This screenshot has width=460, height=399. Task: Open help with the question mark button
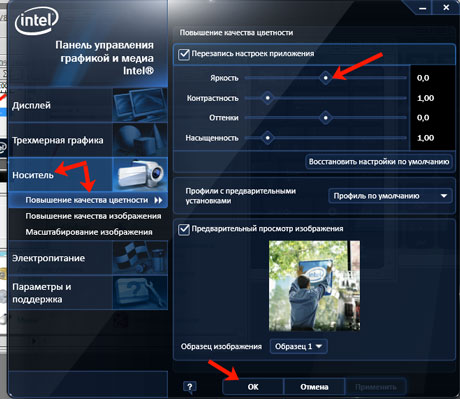190,387
